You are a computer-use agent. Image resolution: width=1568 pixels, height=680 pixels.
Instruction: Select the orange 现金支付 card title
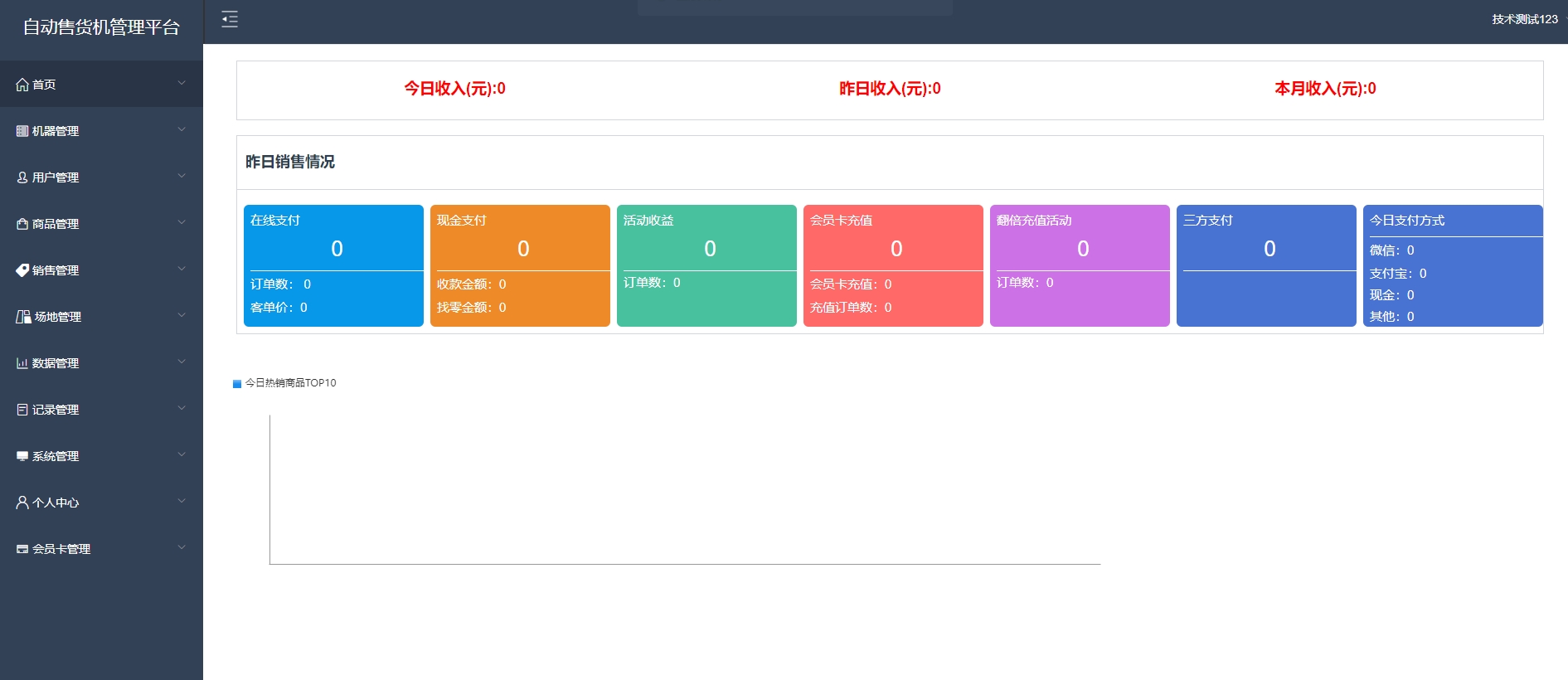coord(462,221)
